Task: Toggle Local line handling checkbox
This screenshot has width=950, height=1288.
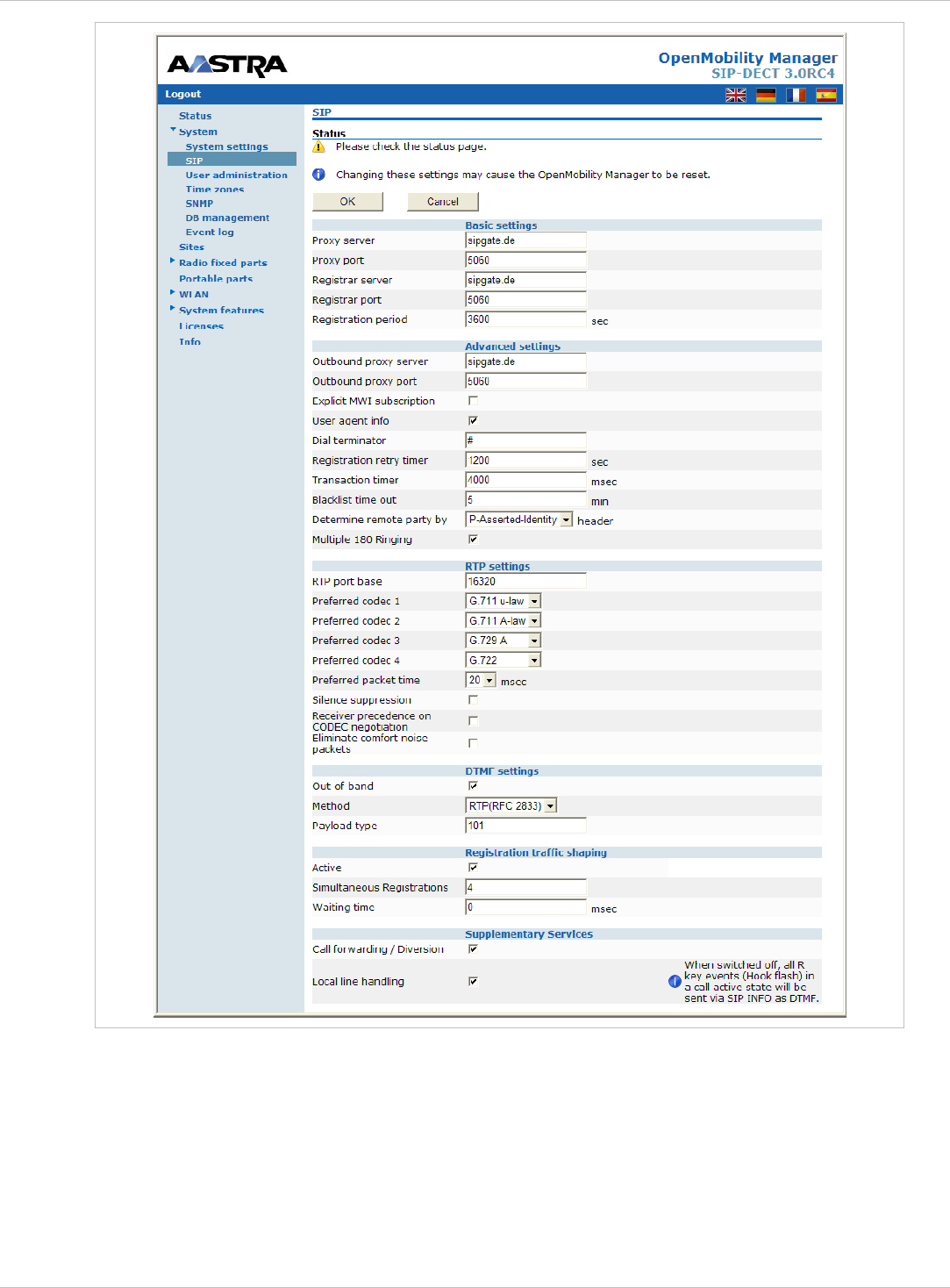Action: coord(473,982)
